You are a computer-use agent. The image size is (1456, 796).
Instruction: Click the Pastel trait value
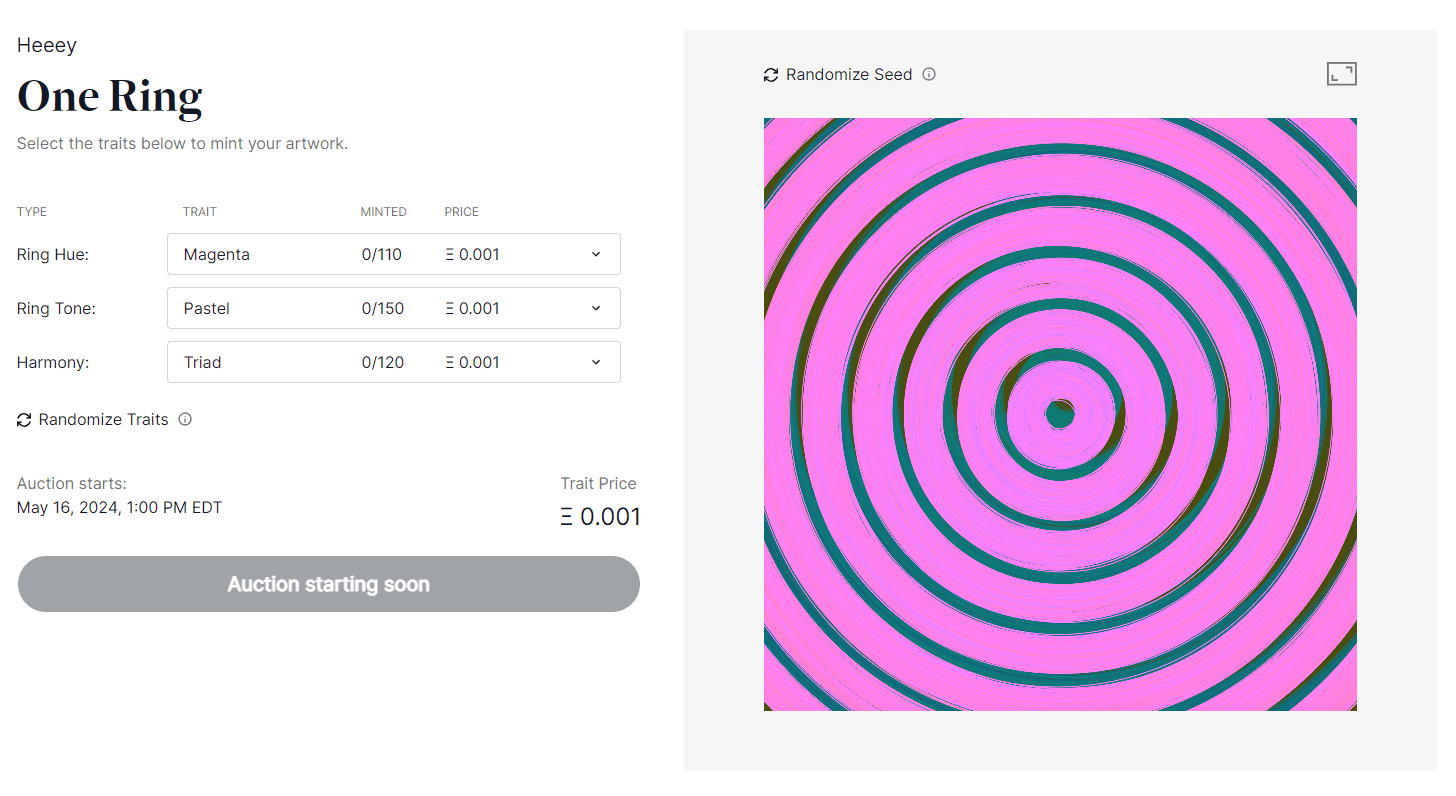coord(207,308)
